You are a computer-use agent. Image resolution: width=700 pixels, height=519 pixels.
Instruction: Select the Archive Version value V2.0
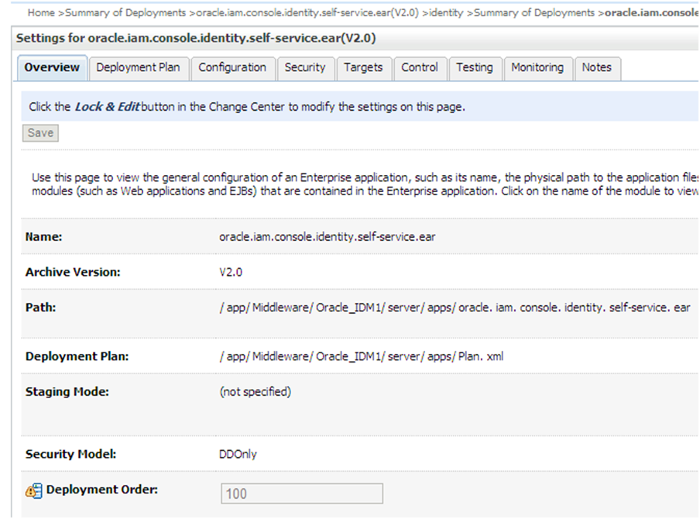point(231,272)
